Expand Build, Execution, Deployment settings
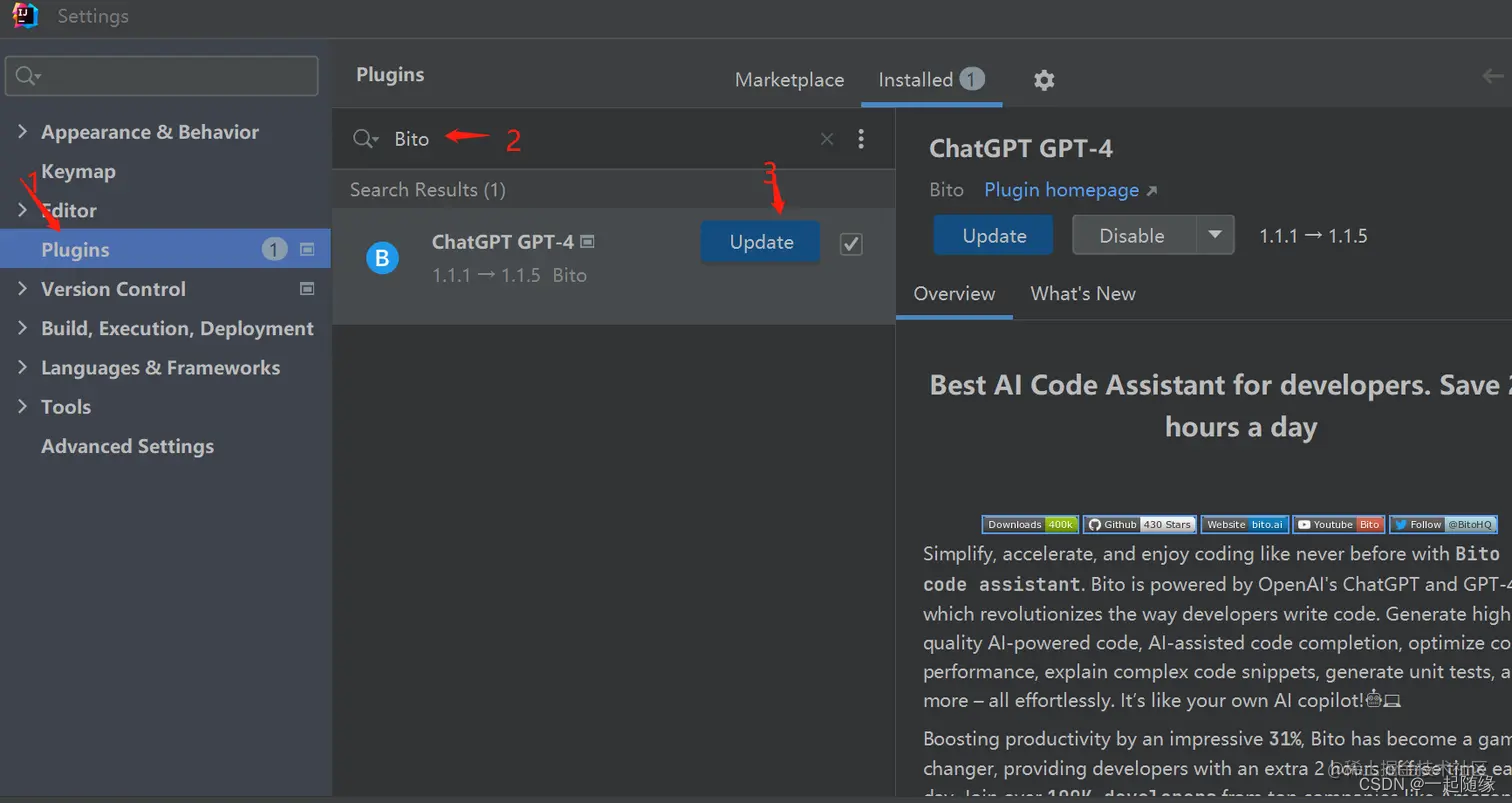 click(x=22, y=328)
